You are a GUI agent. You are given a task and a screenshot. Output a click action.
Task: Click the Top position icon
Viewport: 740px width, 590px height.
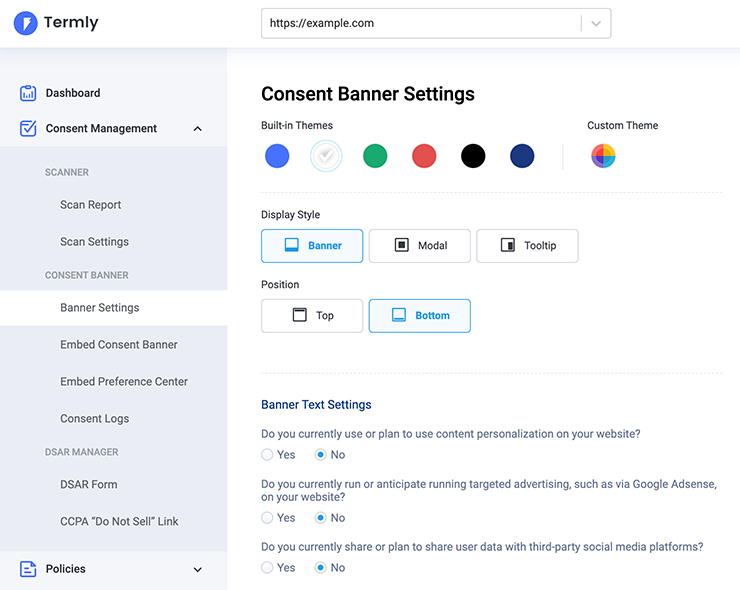300,315
